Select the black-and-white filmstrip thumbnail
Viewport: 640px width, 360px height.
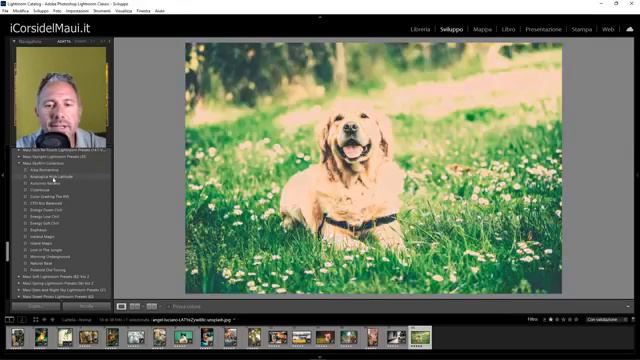(x=396, y=338)
